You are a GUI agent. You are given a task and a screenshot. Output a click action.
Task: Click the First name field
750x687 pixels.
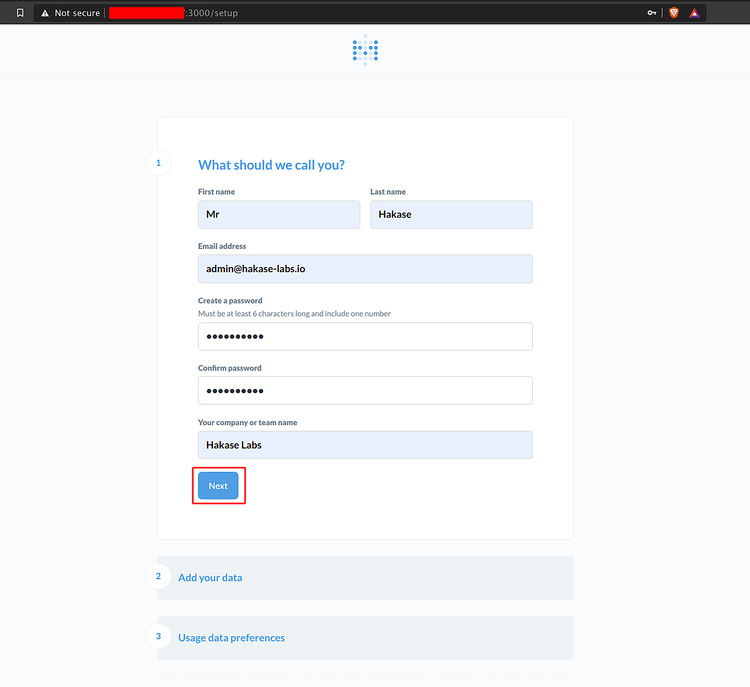point(279,215)
